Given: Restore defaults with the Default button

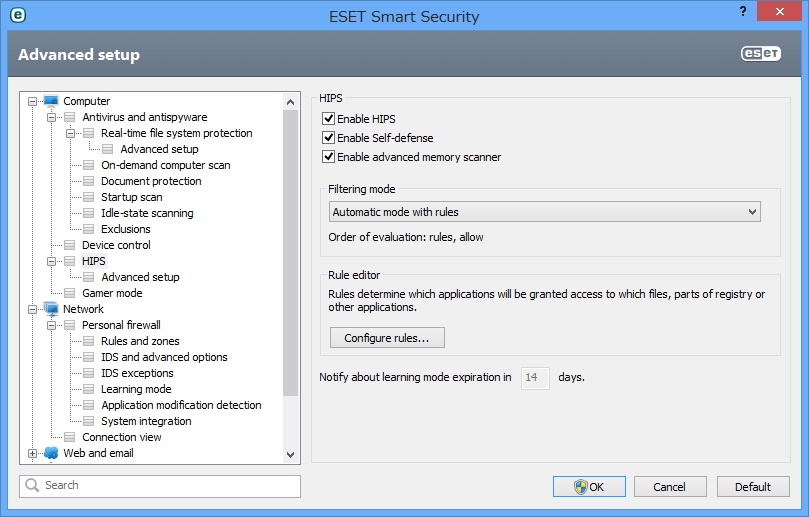Looking at the screenshot, I should (753, 487).
